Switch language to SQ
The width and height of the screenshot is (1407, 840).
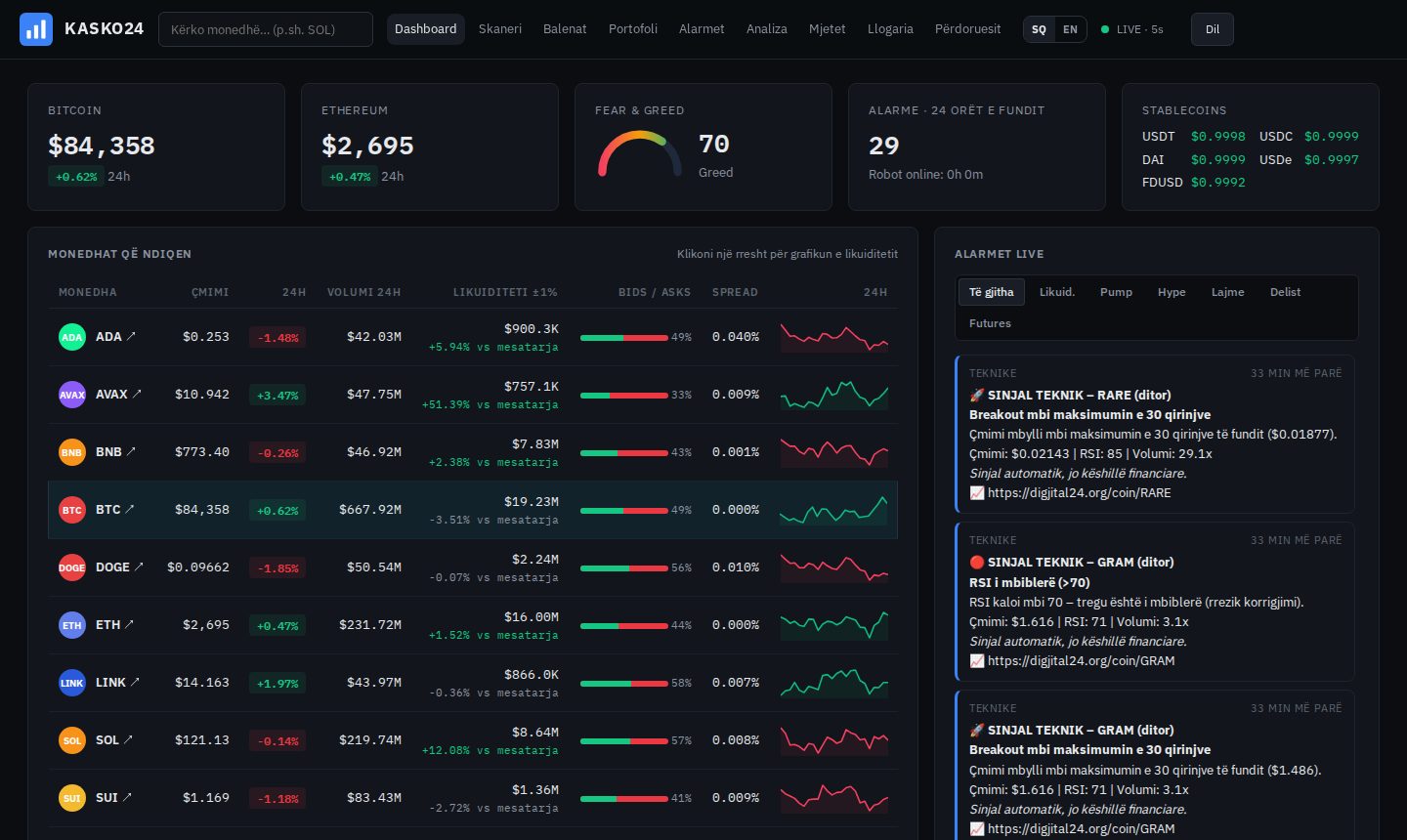point(1039,29)
